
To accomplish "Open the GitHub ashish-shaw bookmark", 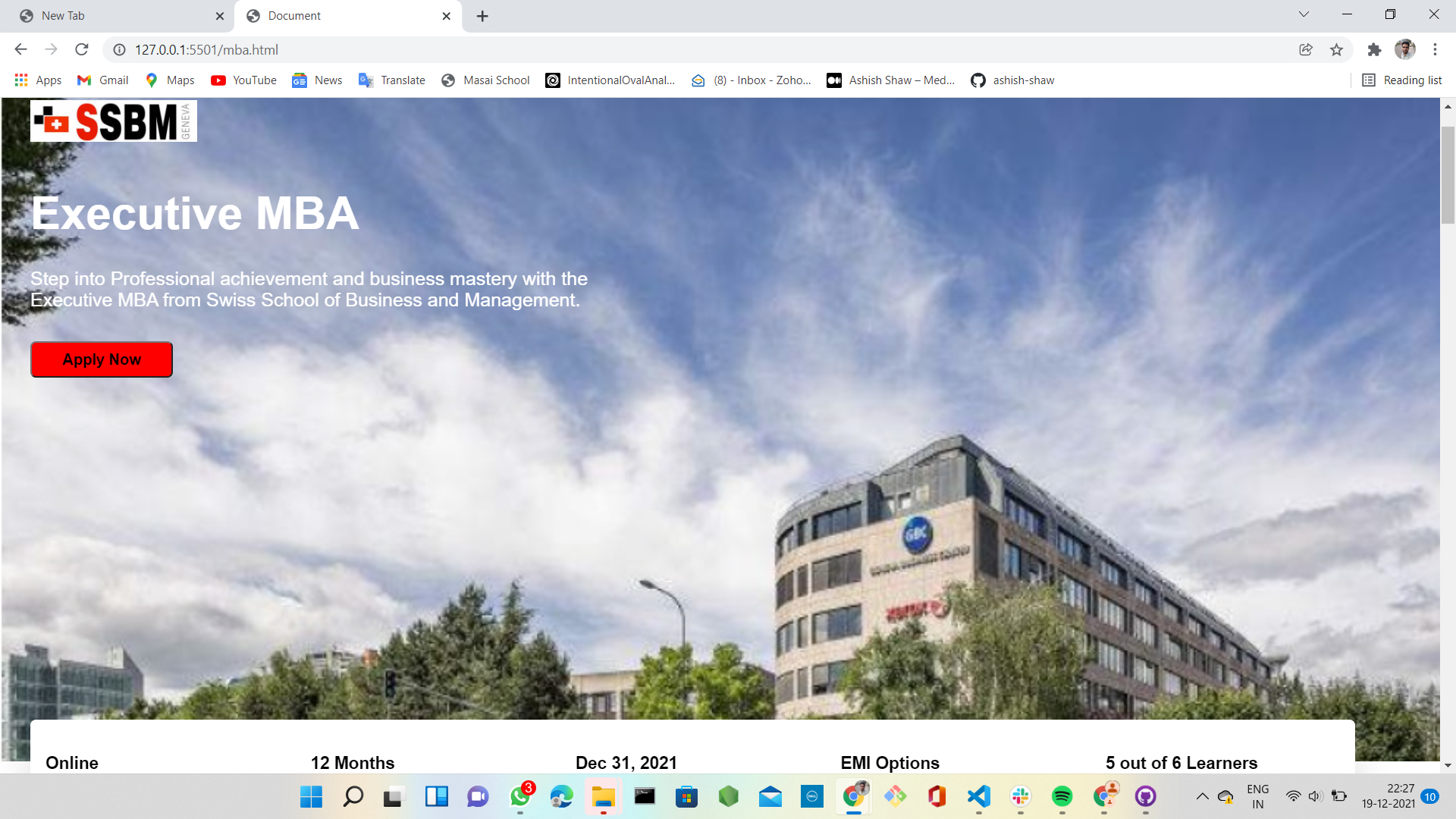I will [x=1012, y=80].
